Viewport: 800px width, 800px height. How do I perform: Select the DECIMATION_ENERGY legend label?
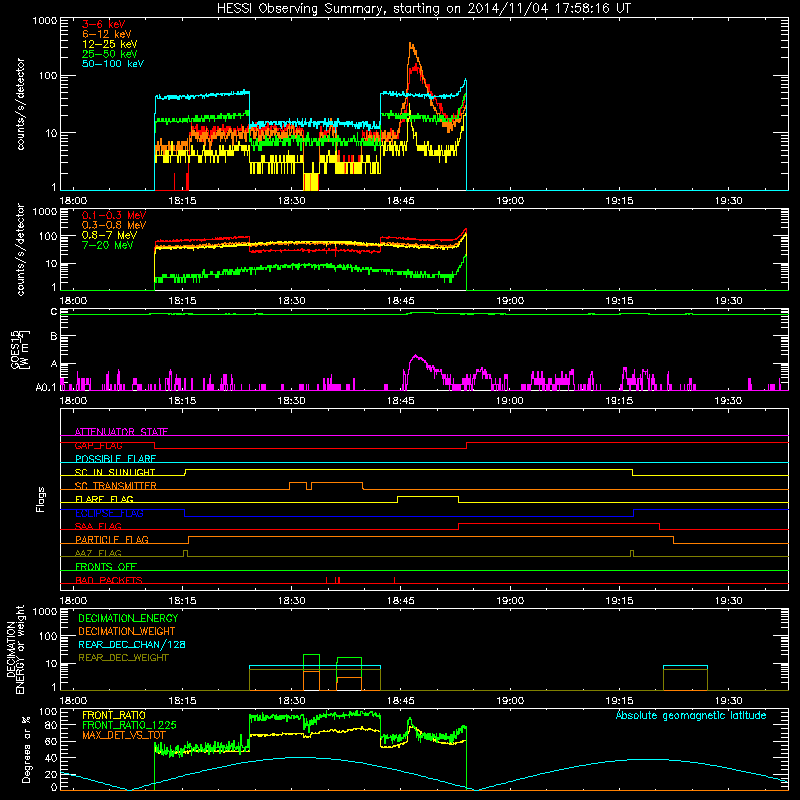(x=128, y=618)
